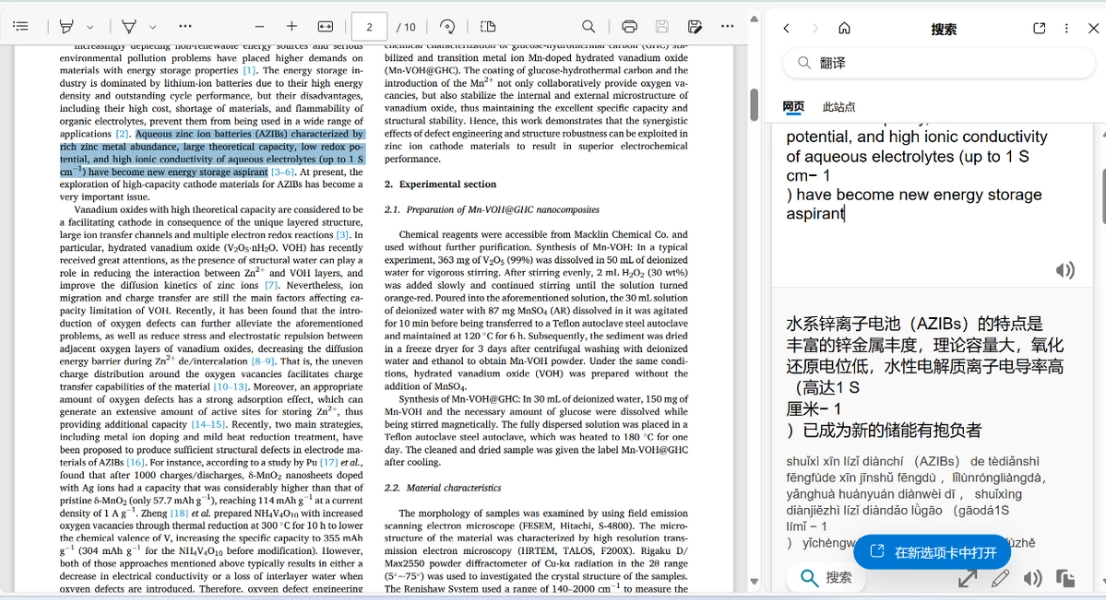Screen dimensions: 1106x600
Task: Go to sidebar home page
Action: point(844,28)
